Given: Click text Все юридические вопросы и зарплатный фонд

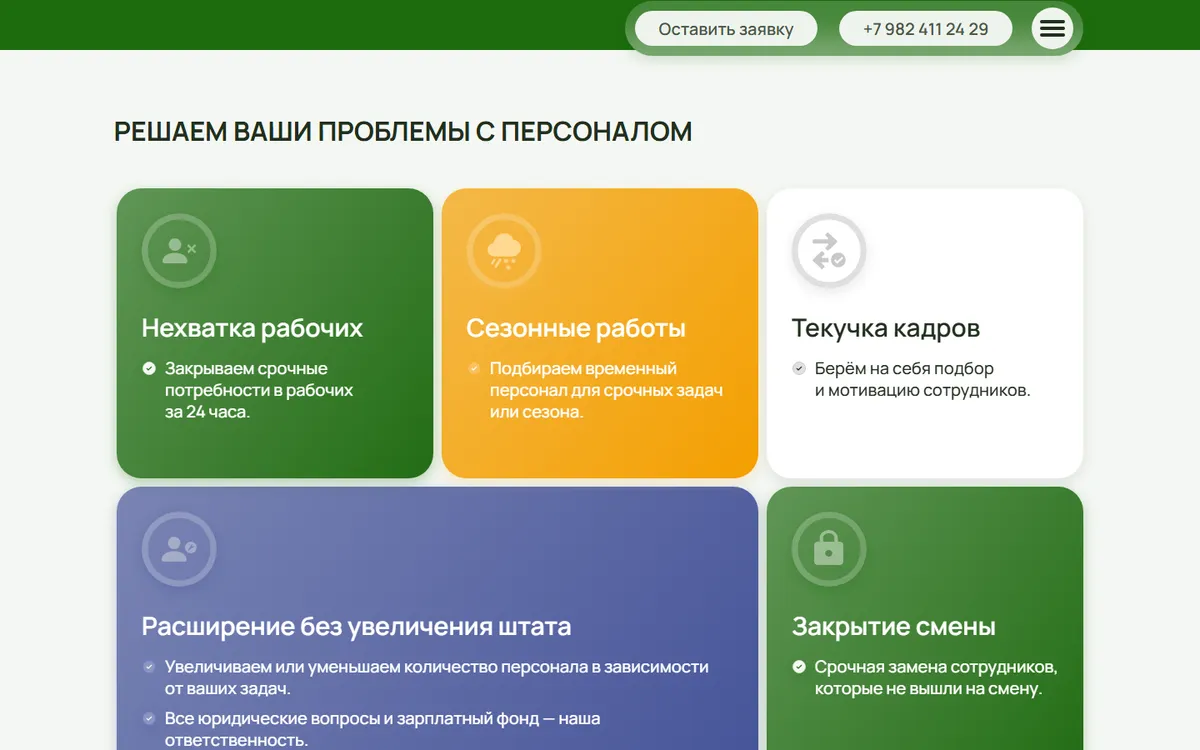Looking at the screenshot, I should pyautogui.click(x=382, y=729).
